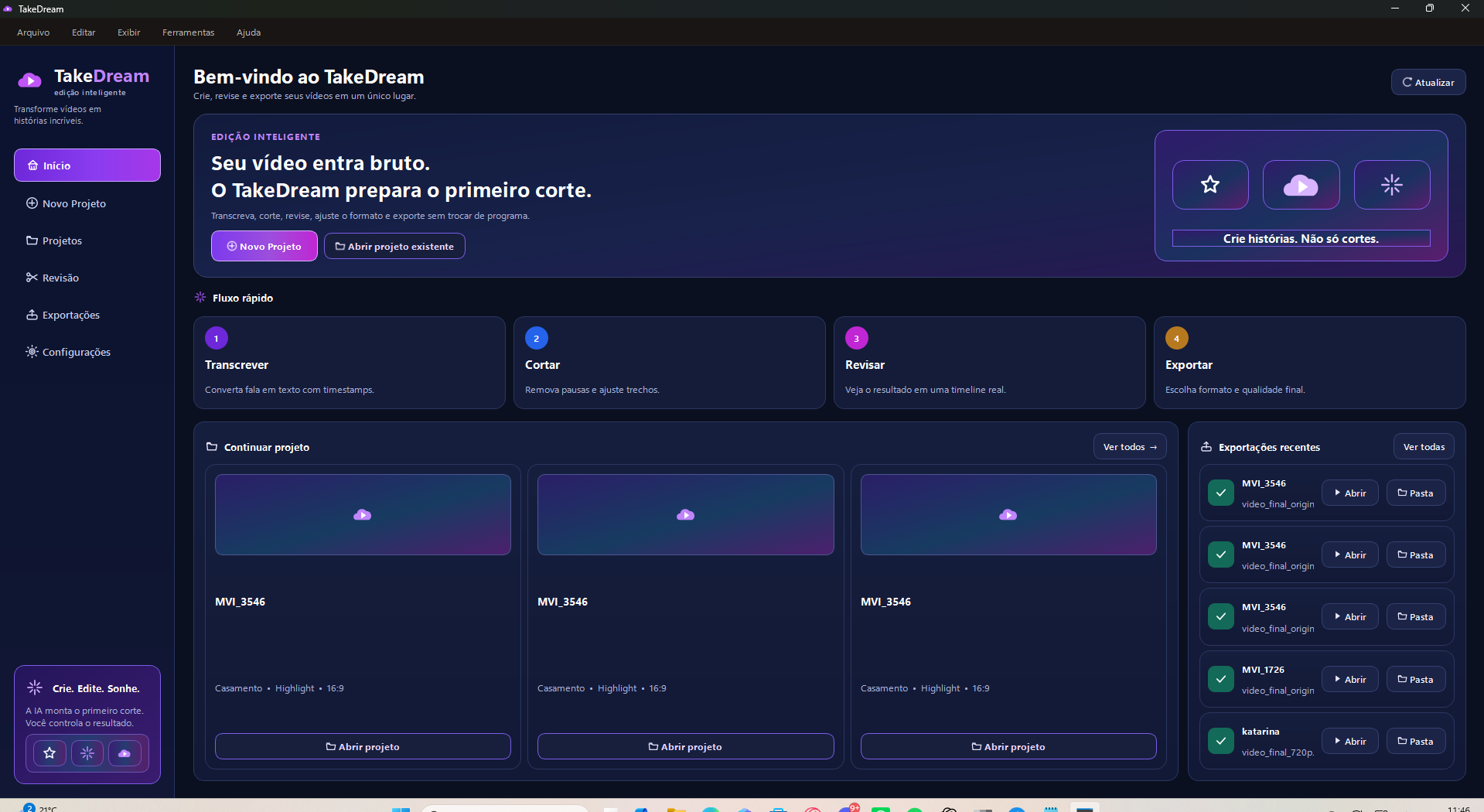Click Abrir projeto on the middle project card
Screen dimensions: 1484x812
685,746
